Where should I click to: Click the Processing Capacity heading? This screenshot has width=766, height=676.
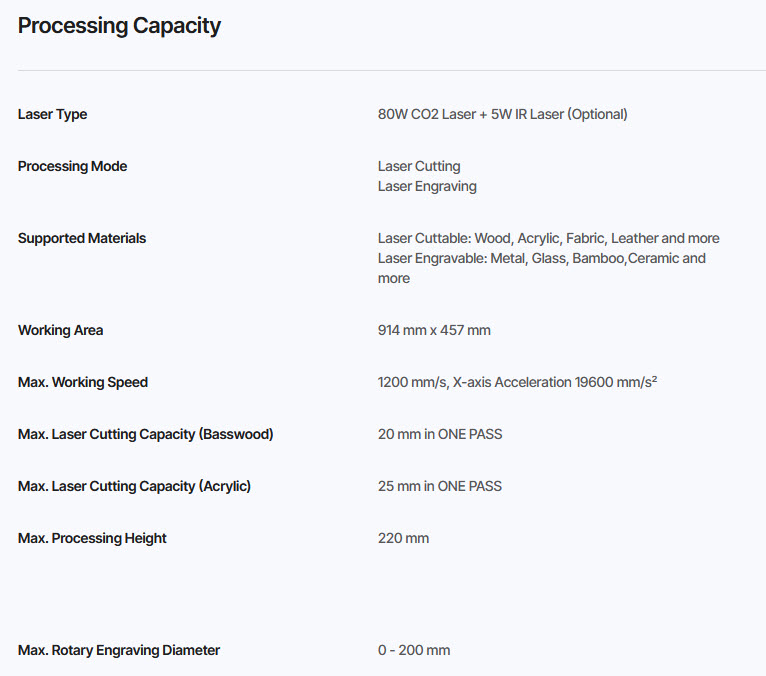[x=119, y=26]
